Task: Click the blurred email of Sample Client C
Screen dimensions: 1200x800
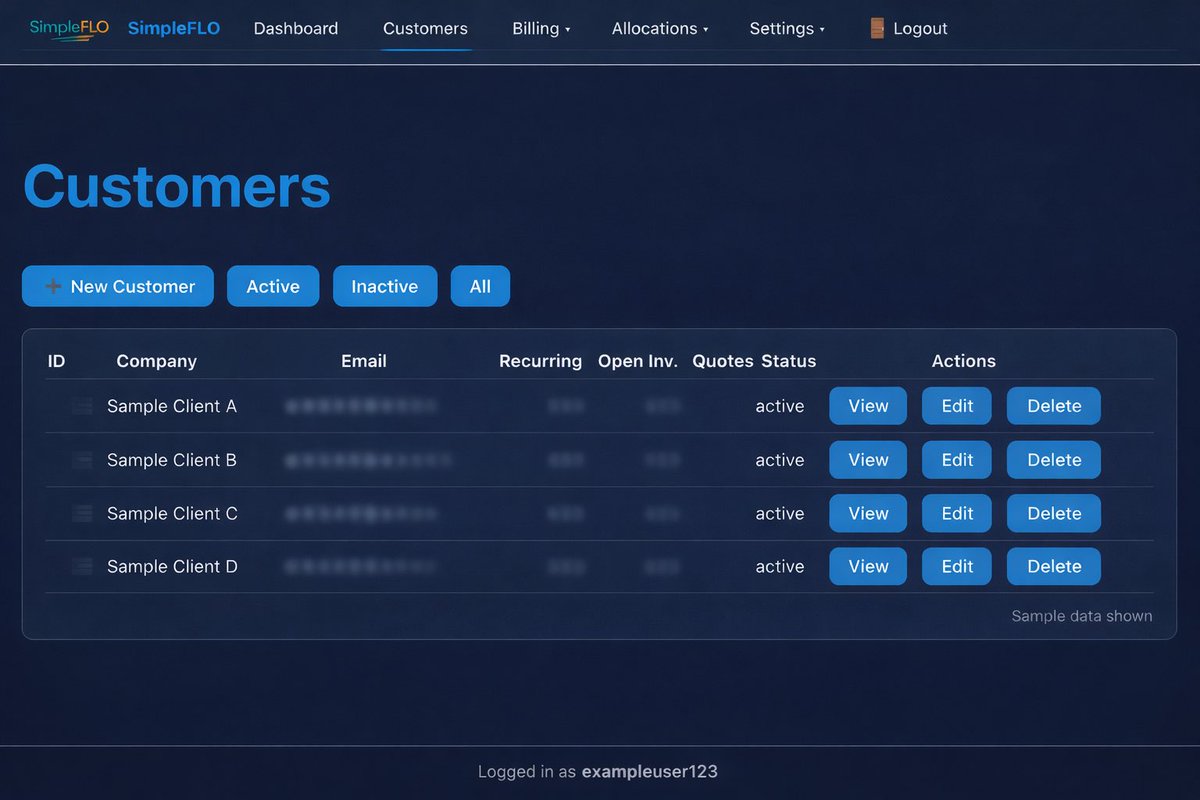Action: click(x=361, y=513)
